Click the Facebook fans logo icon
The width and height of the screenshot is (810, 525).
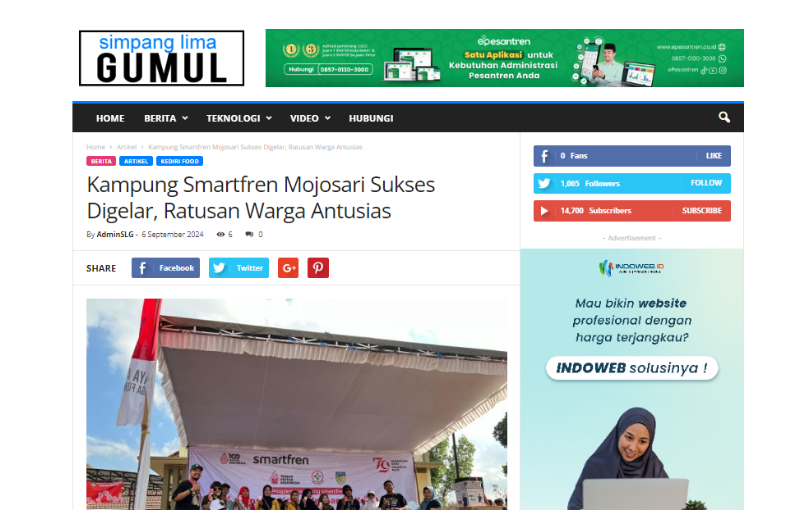pos(544,156)
